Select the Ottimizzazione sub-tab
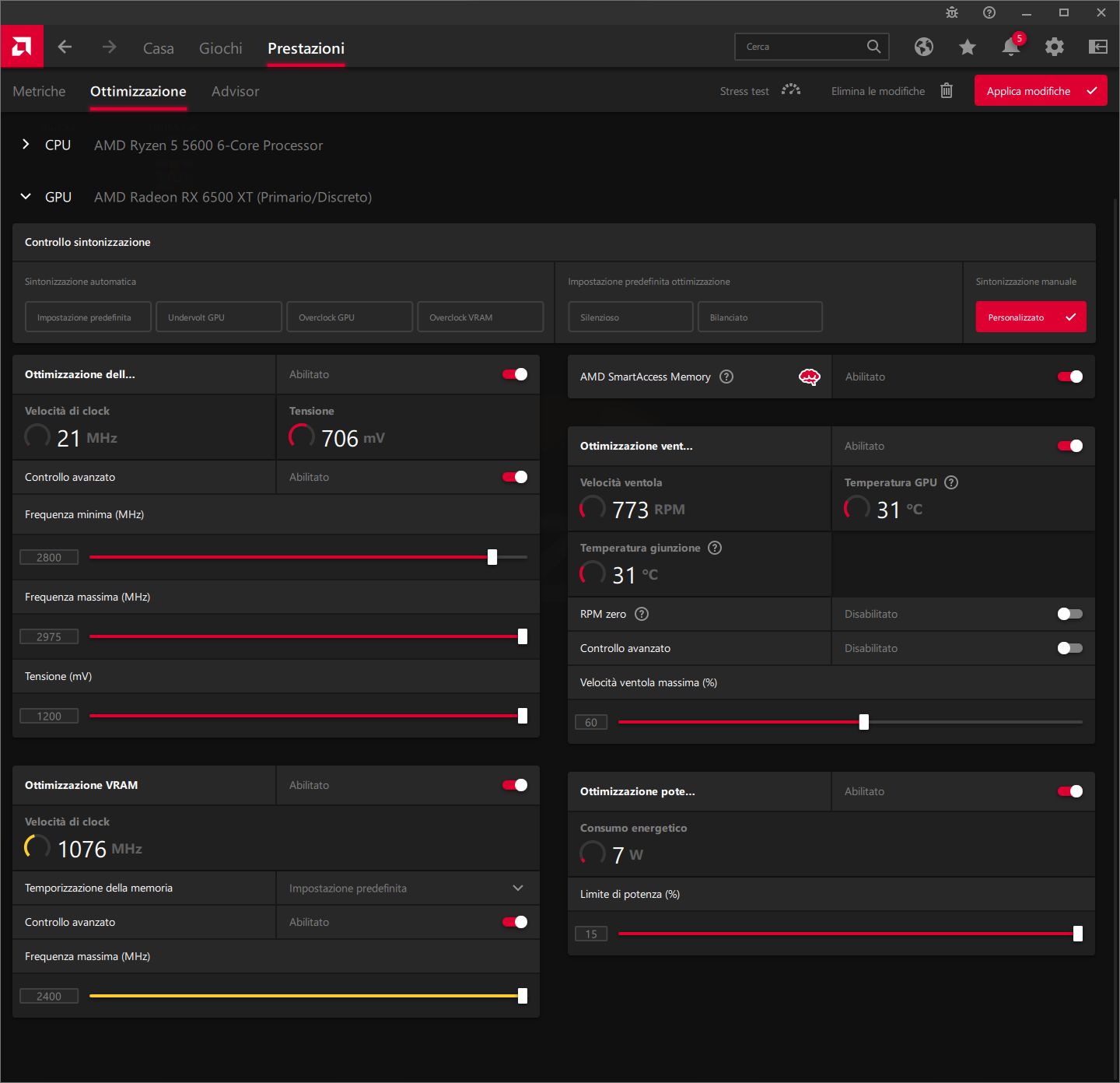 click(138, 91)
